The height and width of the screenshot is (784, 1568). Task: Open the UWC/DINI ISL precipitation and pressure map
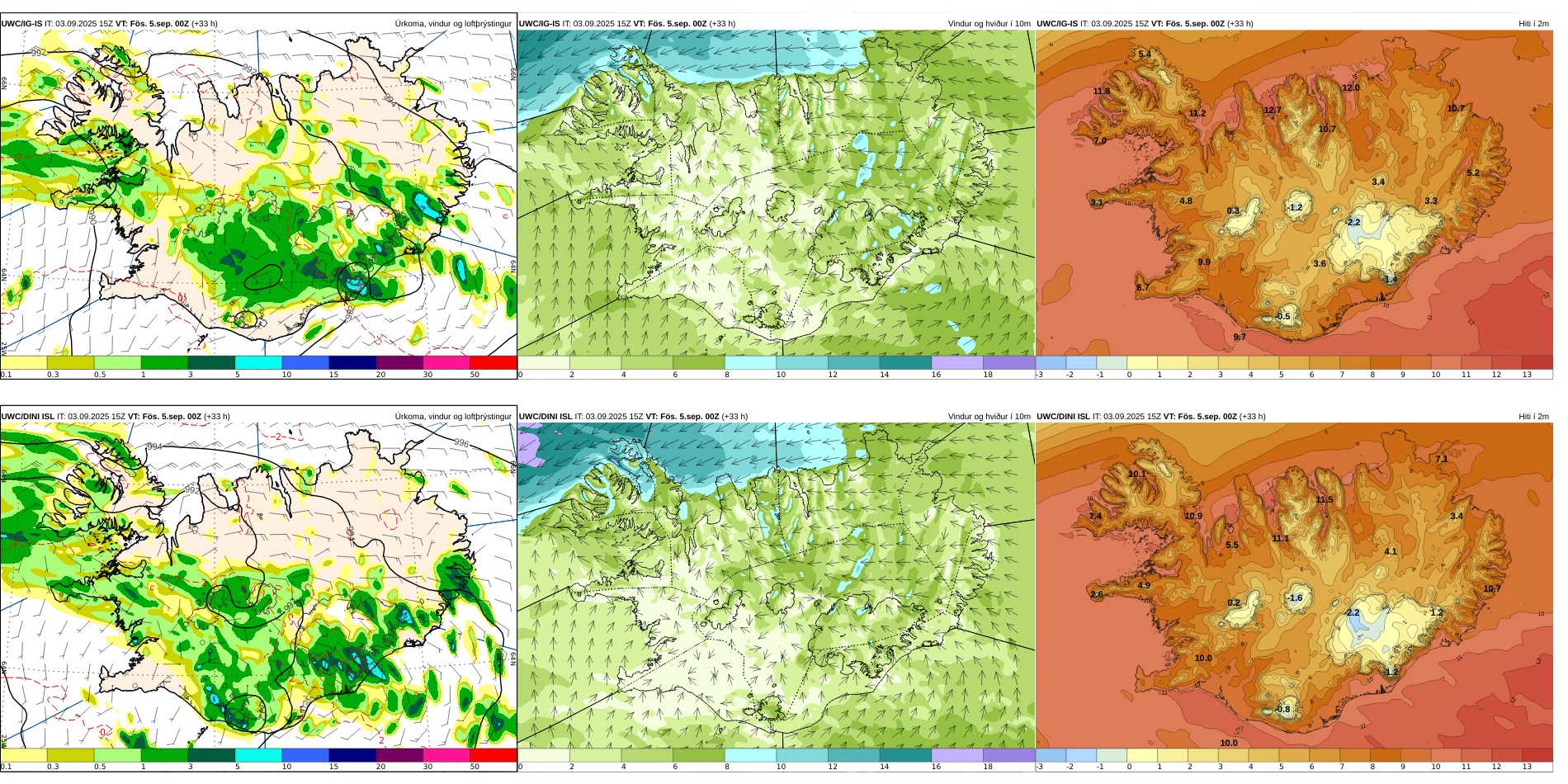coord(258,585)
